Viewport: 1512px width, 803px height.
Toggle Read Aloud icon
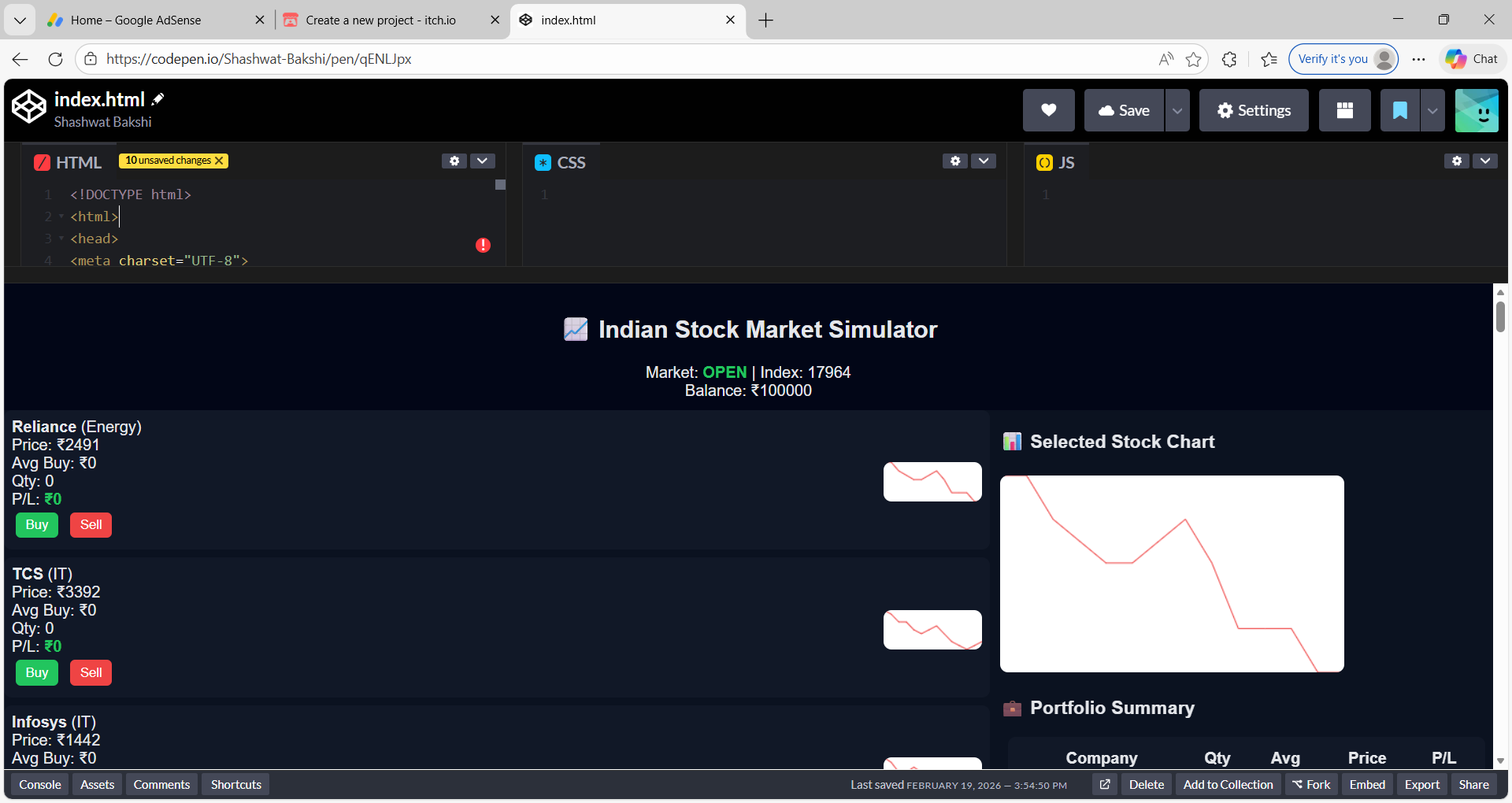(x=1166, y=59)
